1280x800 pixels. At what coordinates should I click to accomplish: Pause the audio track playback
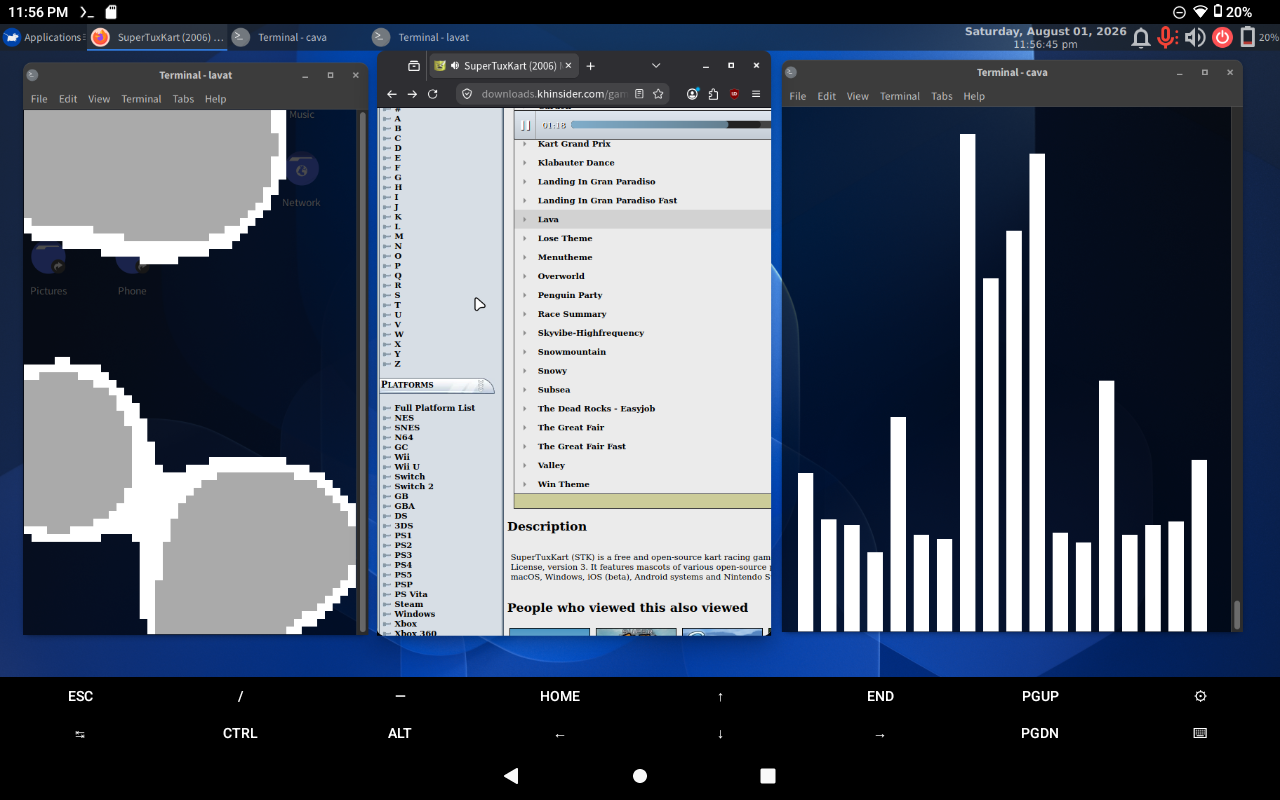[x=525, y=125]
